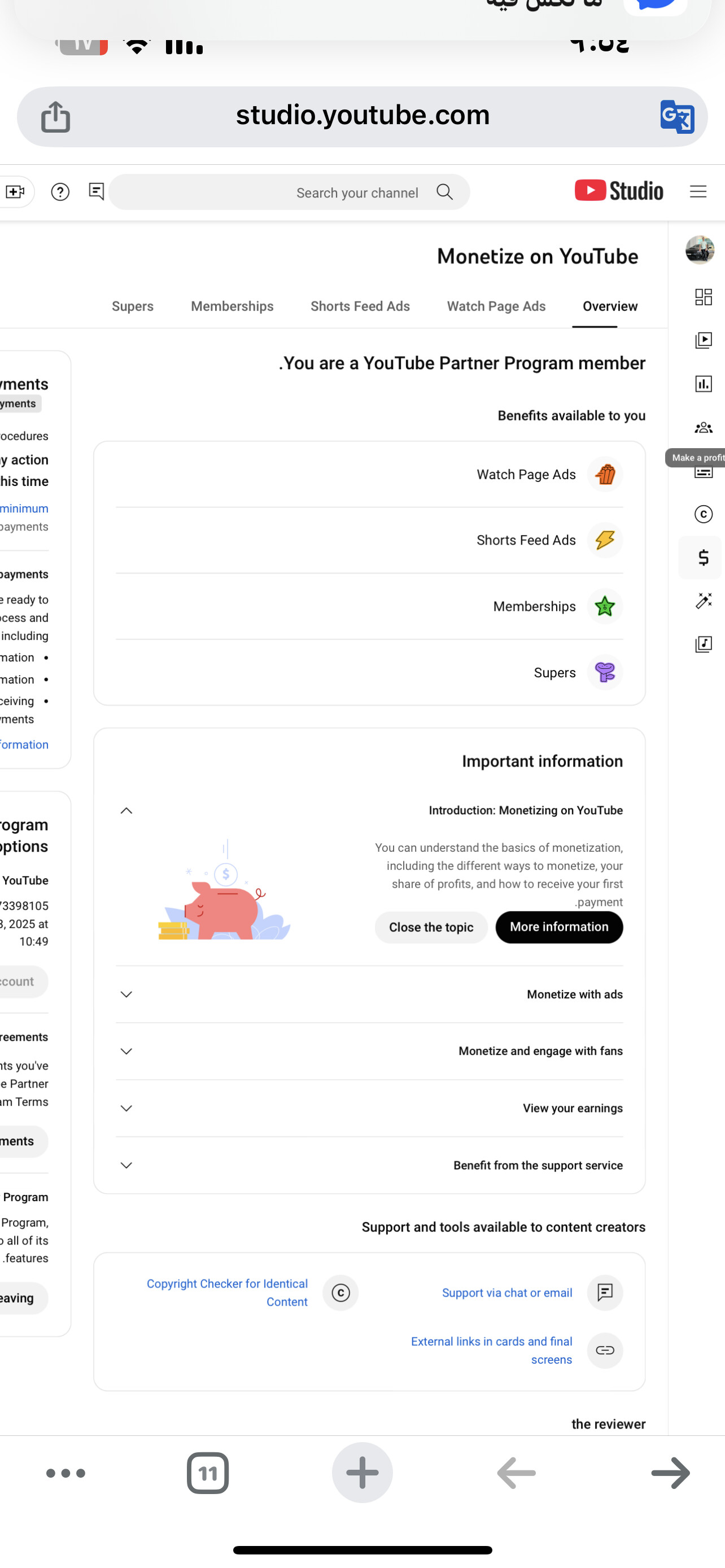725x1568 pixels.
Task: Open the Dashboard sidebar icon
Action: point(703,297)
